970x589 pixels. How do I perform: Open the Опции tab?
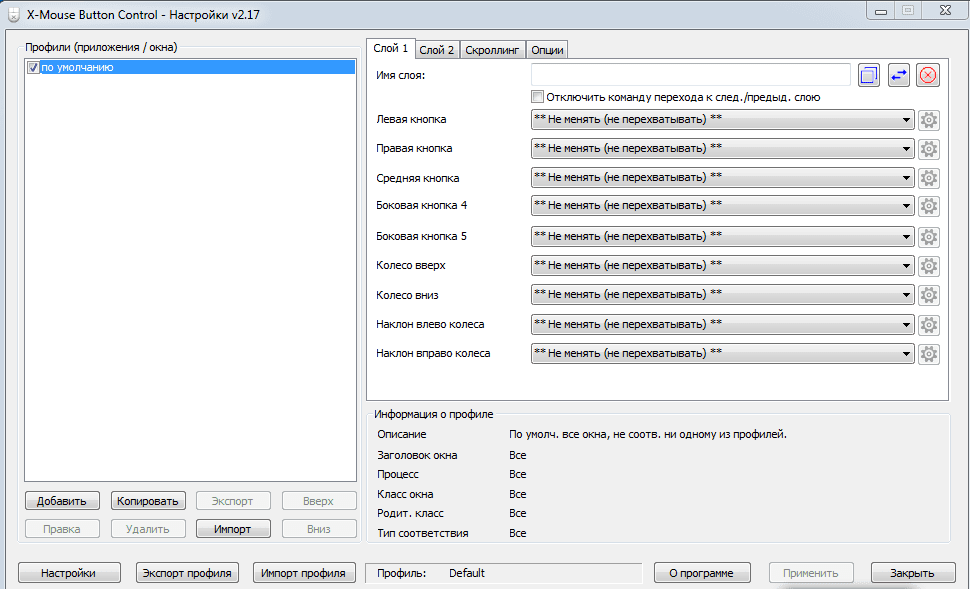point(546,49)
